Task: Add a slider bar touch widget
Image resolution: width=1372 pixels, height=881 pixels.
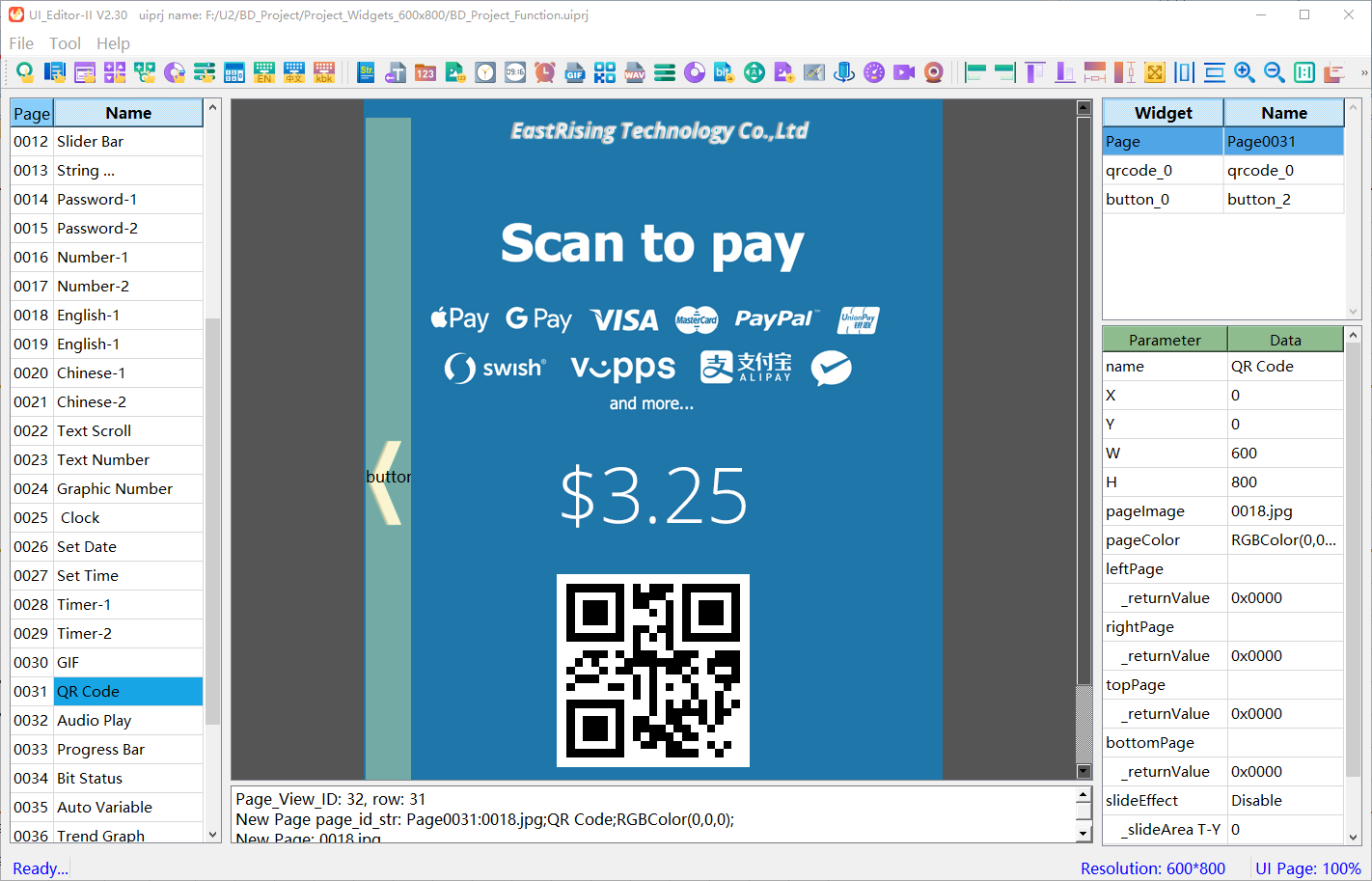Action: pyautogui.click(x=205, y=72)
